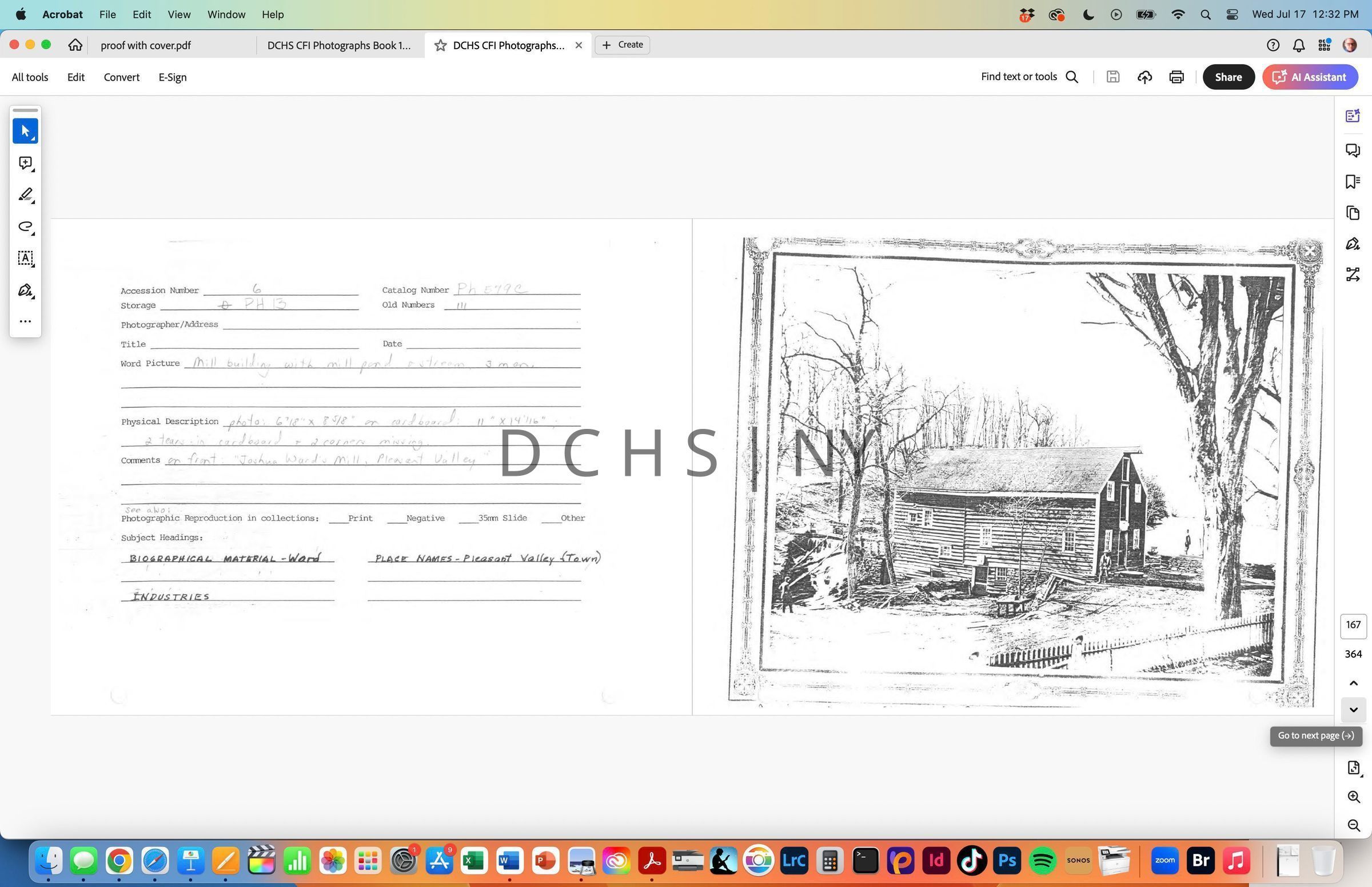Click the zoom in magnifier icon
The height and width of the screenshot is (887, 1372).
pos(1353,797)
